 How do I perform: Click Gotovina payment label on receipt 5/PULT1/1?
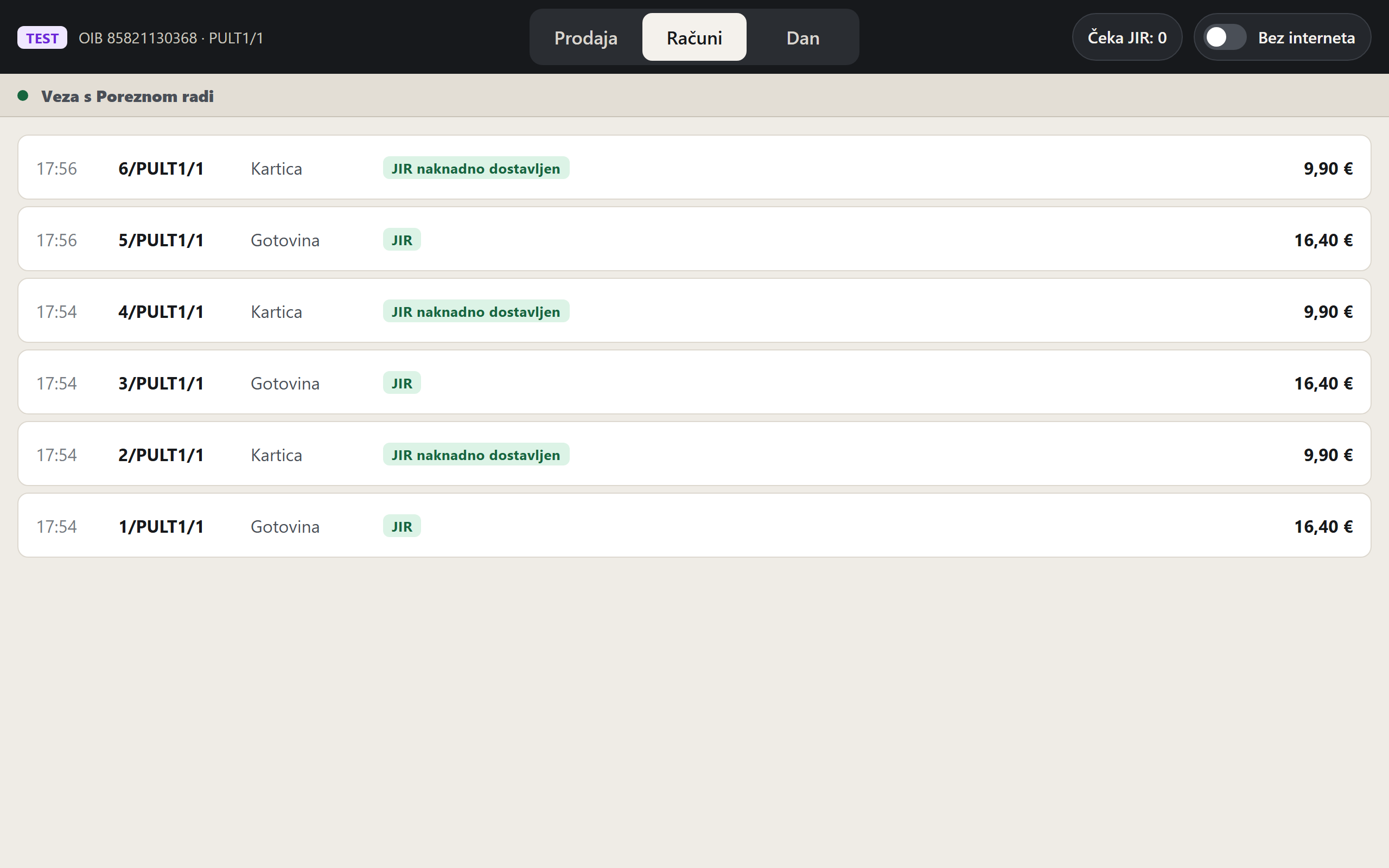click(x=285, y=240)
